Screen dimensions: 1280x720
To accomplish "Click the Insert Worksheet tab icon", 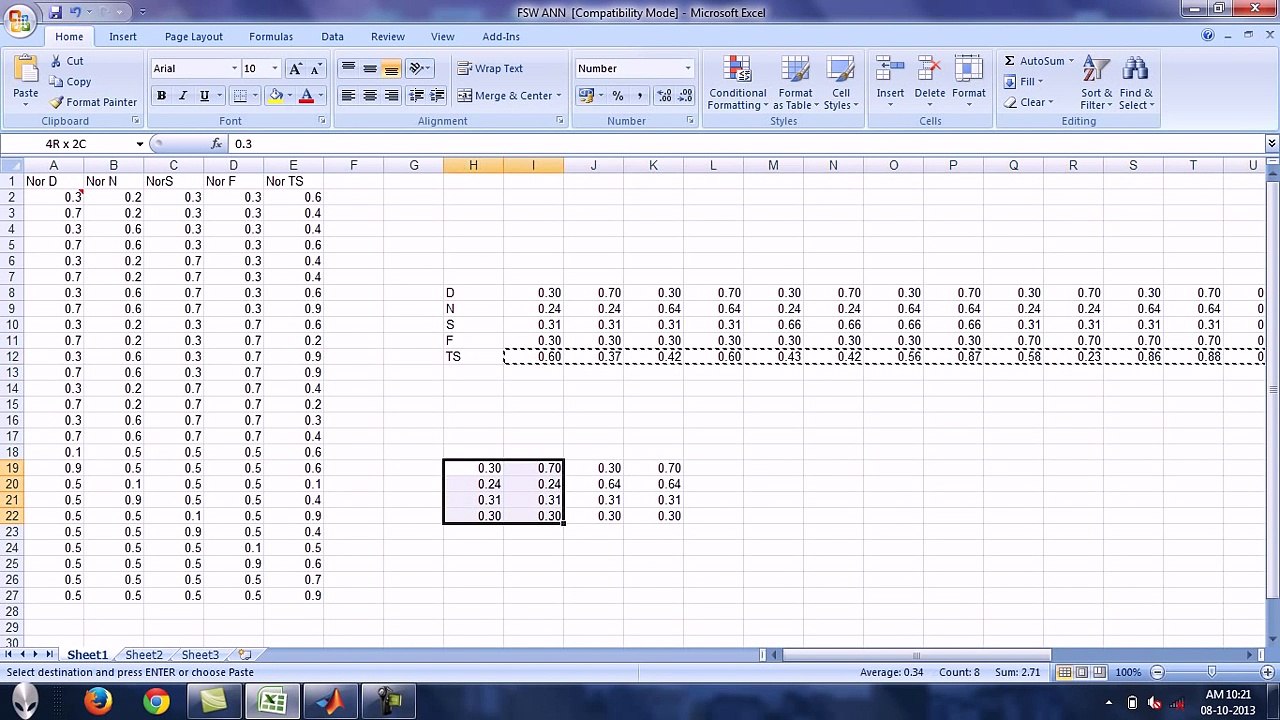I will [245, 655].
